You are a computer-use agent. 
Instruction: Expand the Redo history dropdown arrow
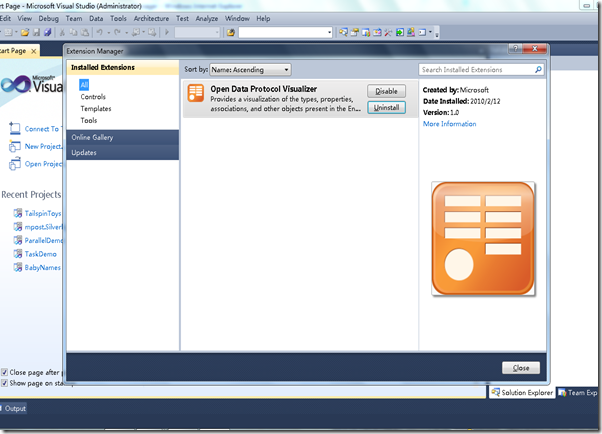point(126,33)
